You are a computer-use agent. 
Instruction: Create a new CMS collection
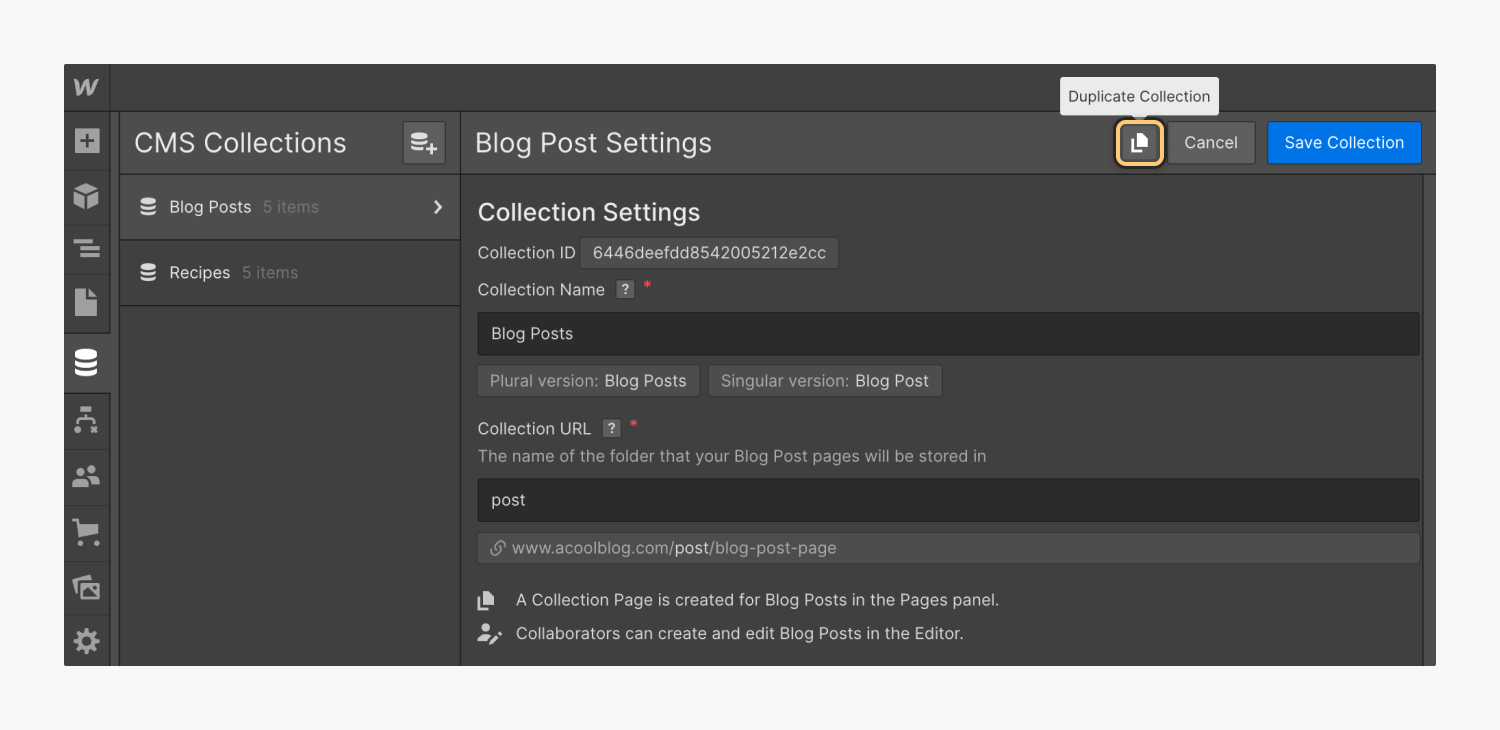coord(424,143)
